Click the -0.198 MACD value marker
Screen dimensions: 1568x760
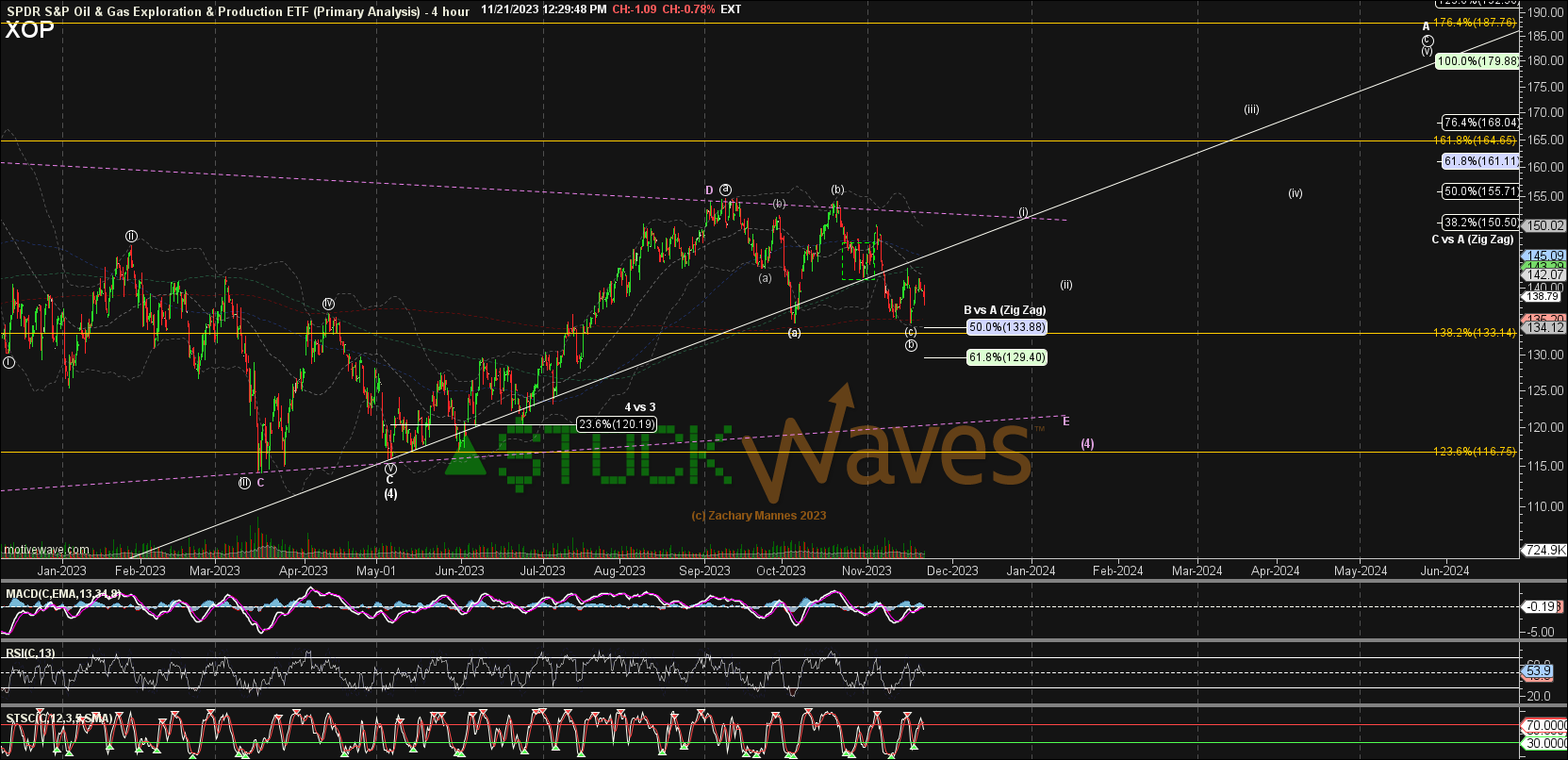[1544, 607]
